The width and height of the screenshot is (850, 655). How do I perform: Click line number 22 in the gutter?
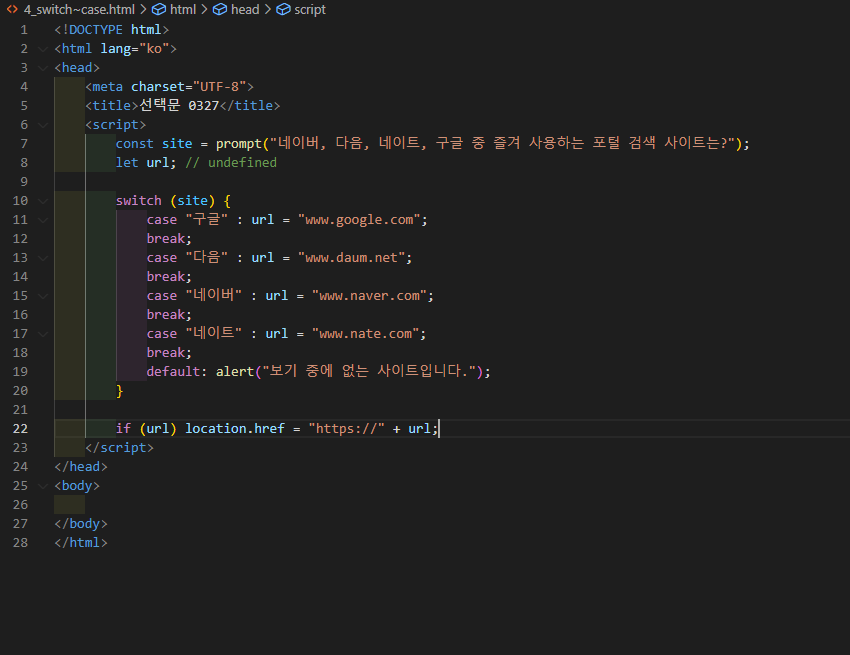coord(20,428)
